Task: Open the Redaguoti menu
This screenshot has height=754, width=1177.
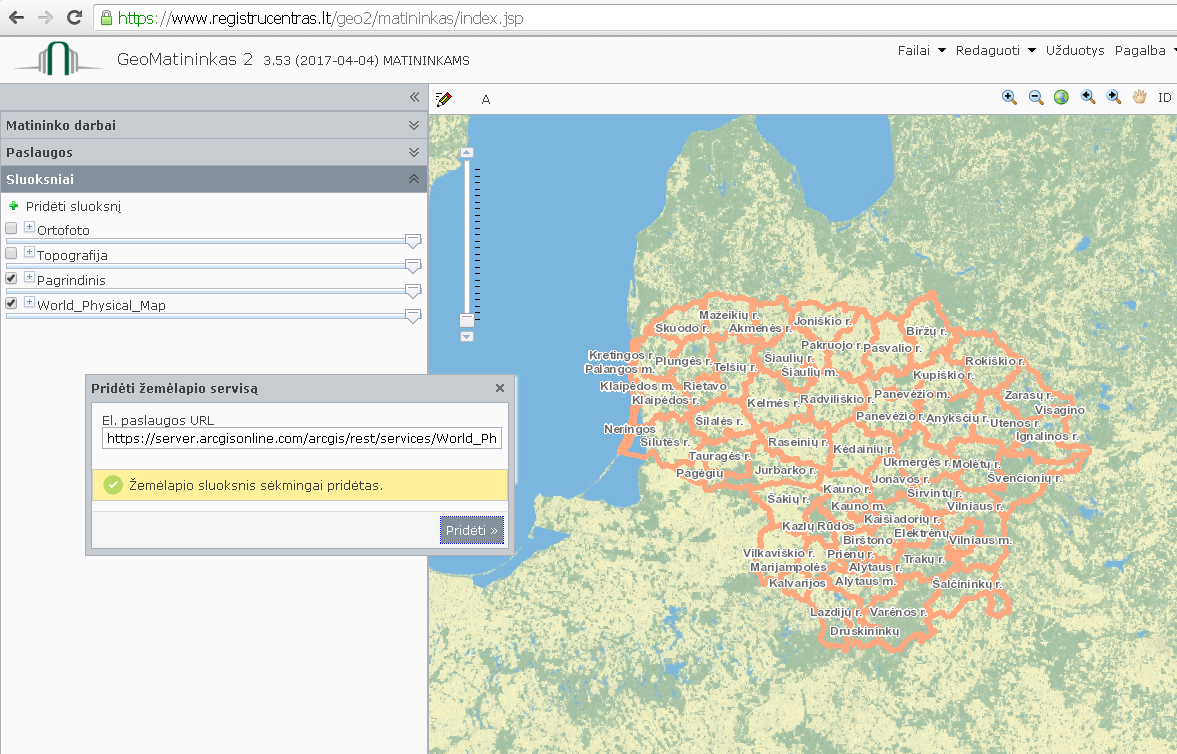Action: click(x=995, y=50)
